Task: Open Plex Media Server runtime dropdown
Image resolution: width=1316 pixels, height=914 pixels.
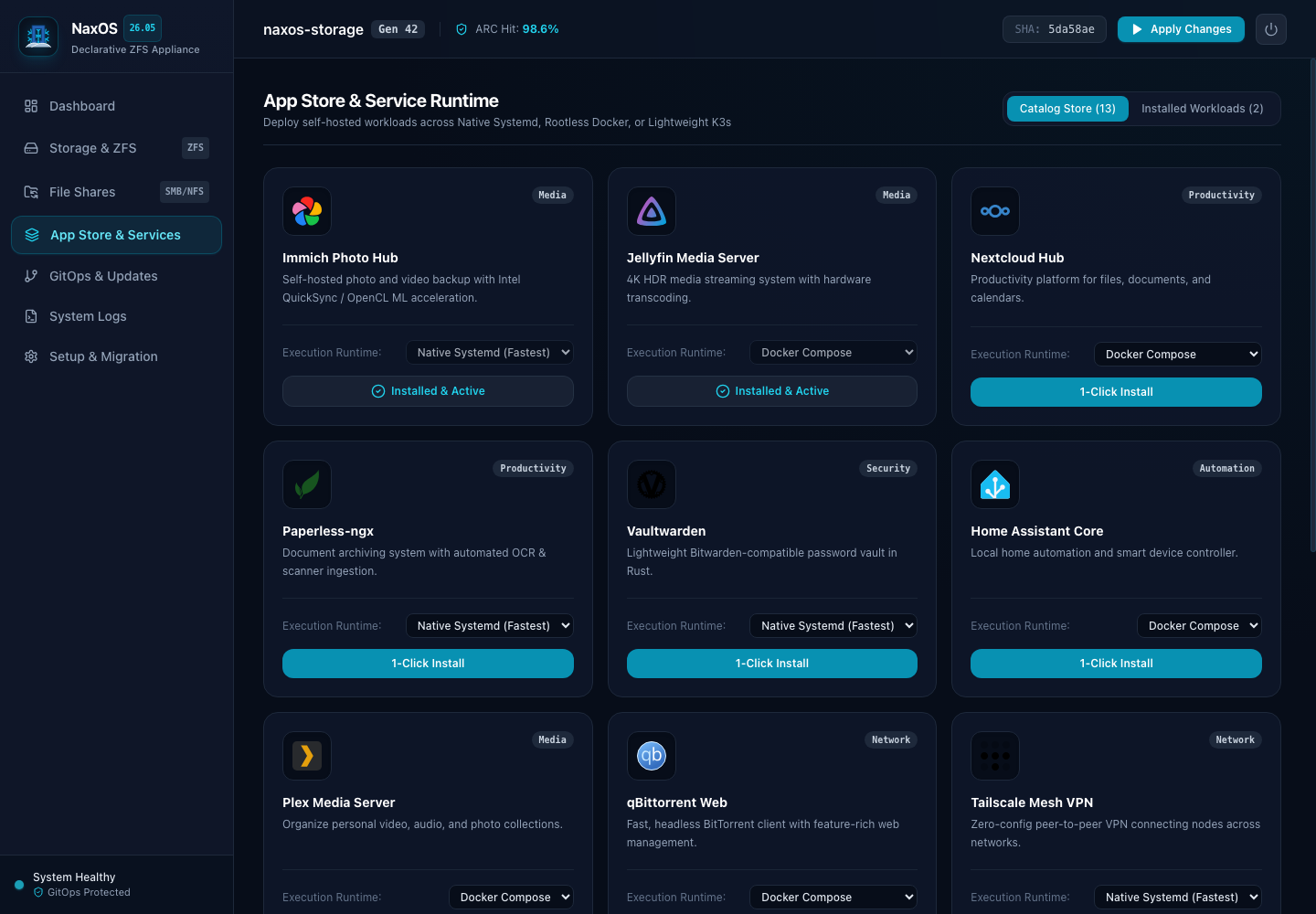Action: [511, 898]
